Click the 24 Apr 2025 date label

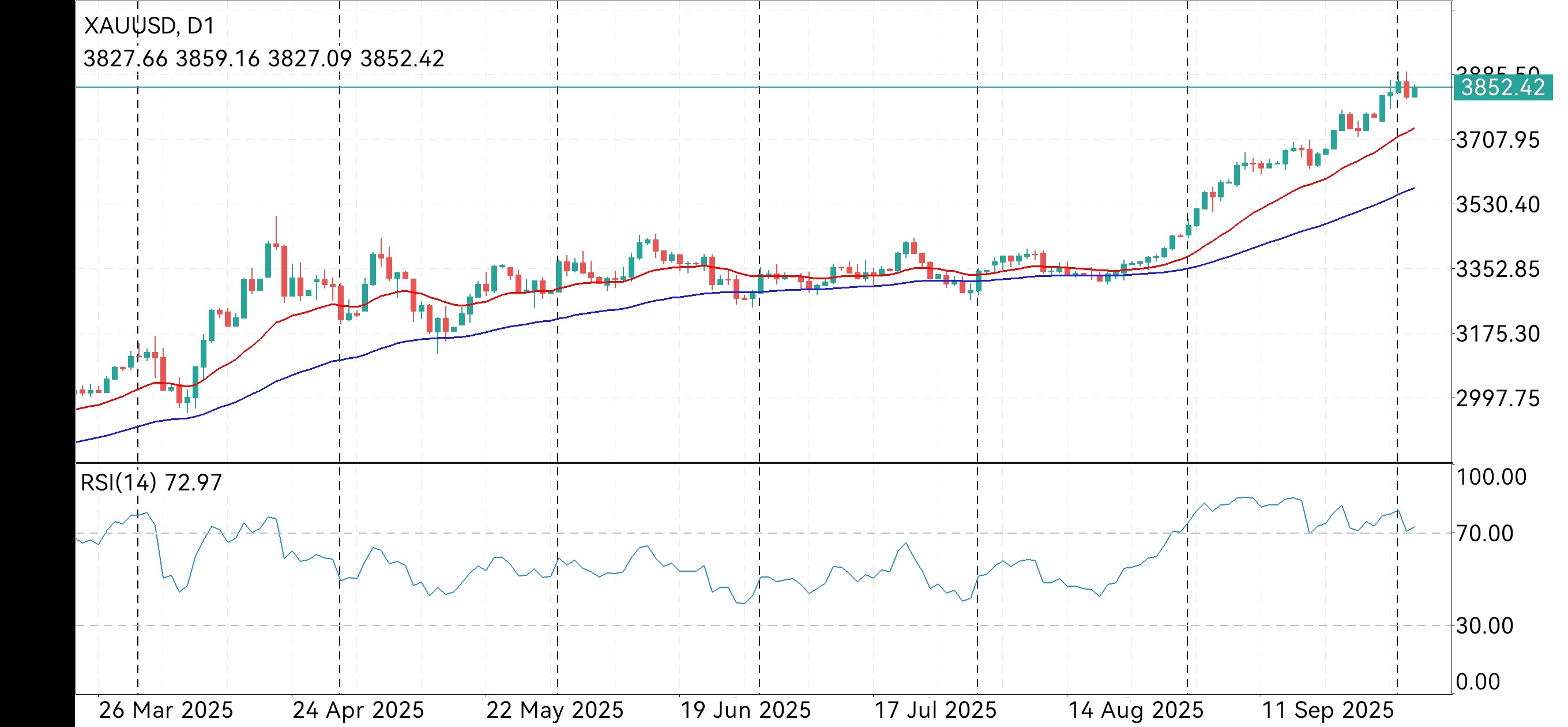[x=358, y=710]
